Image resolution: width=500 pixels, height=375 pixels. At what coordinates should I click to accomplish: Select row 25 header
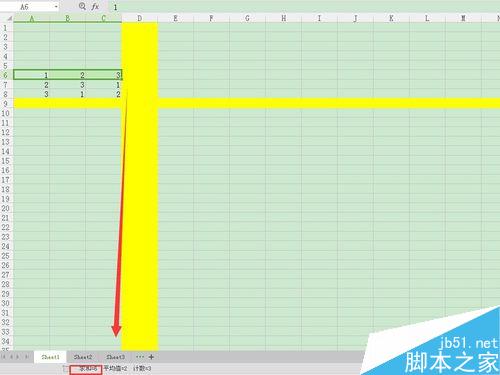point(6,256)
